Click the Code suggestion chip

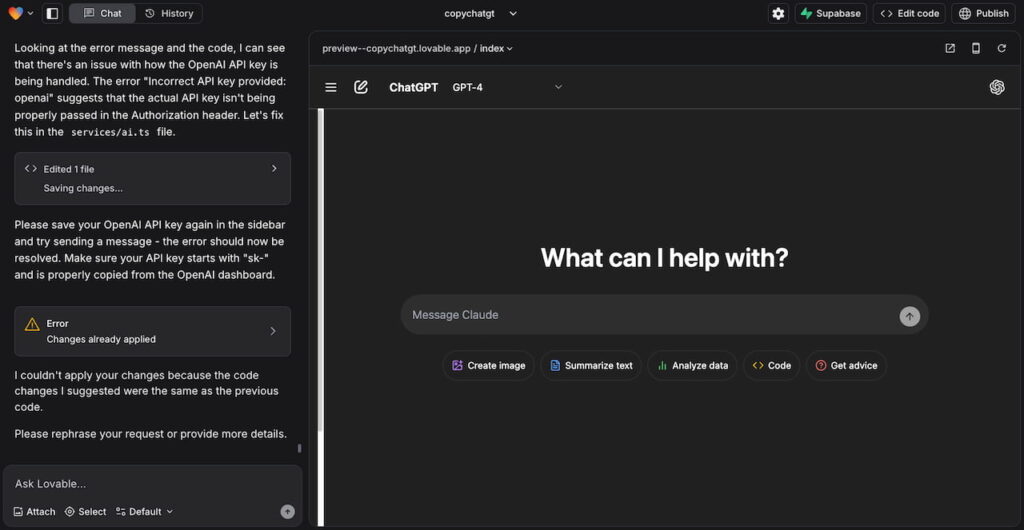coord(771,366)
